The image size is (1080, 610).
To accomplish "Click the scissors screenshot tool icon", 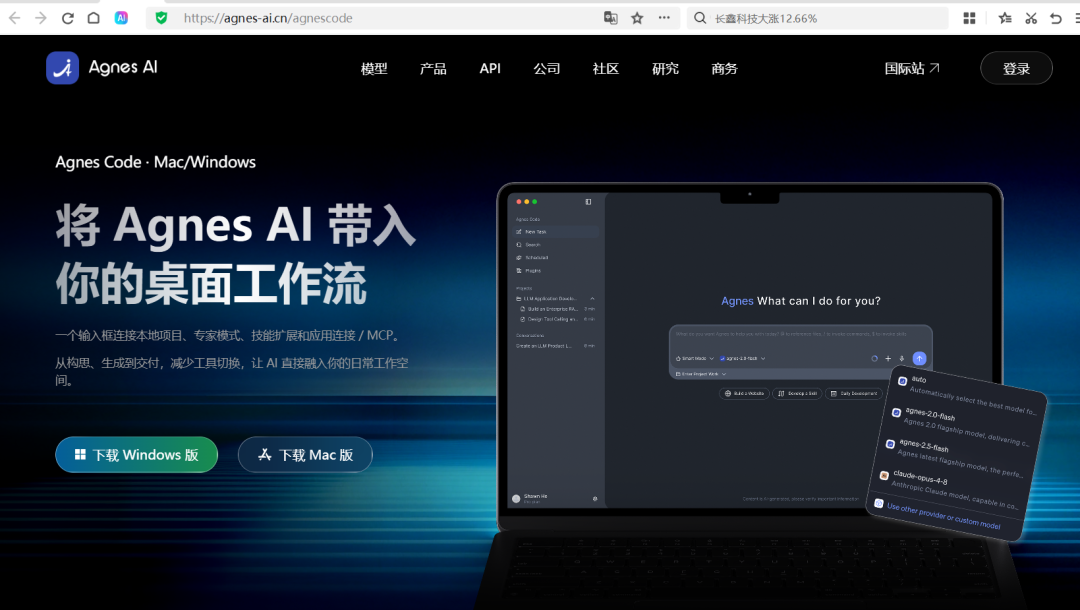I will 1031,18.
